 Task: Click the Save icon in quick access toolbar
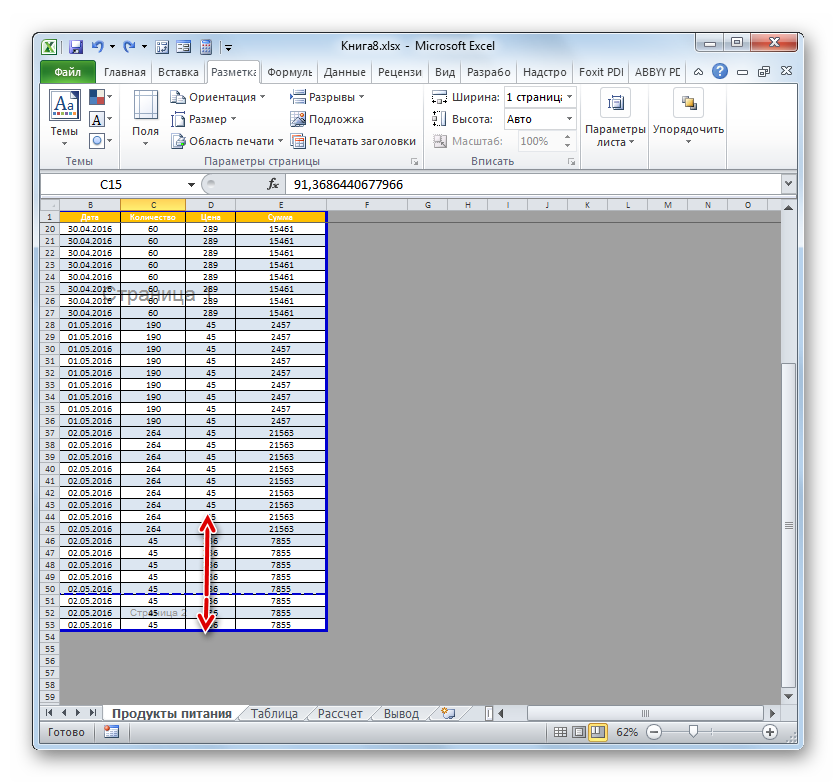(x=76, y=47)
